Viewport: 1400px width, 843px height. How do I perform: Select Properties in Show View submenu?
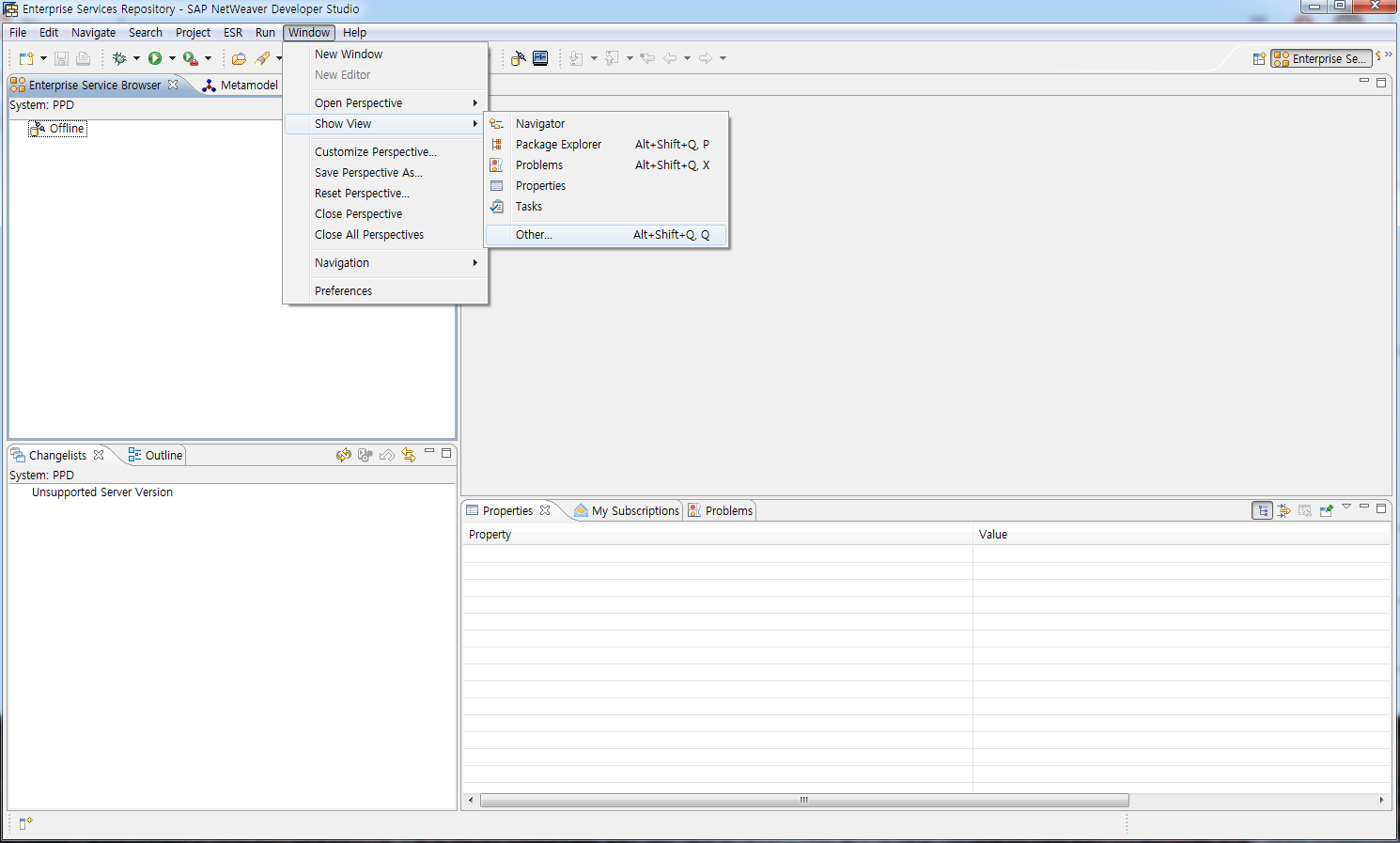tap(606, 186)
